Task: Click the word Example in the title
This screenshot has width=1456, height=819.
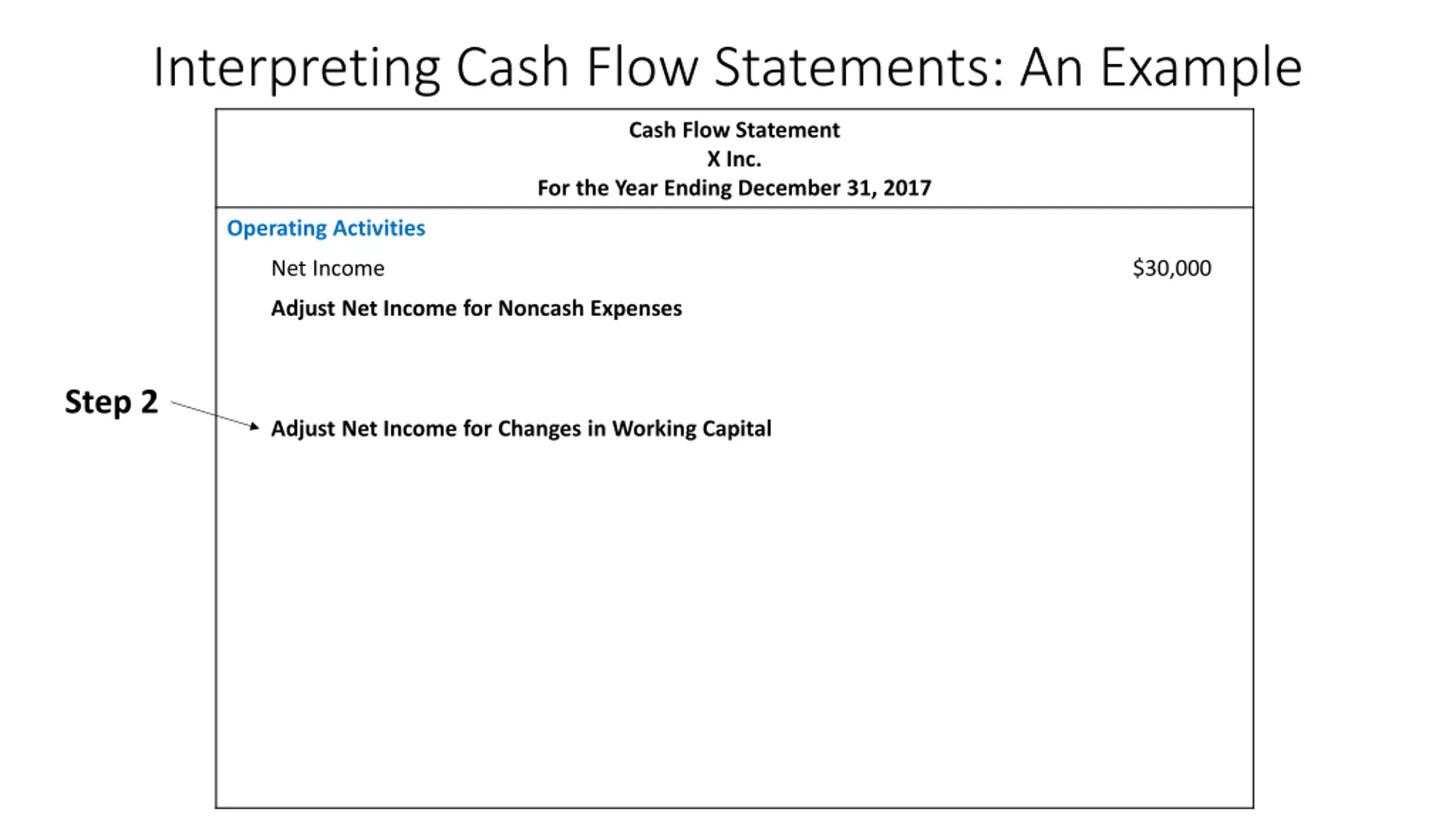Action: coord(1201,69)
